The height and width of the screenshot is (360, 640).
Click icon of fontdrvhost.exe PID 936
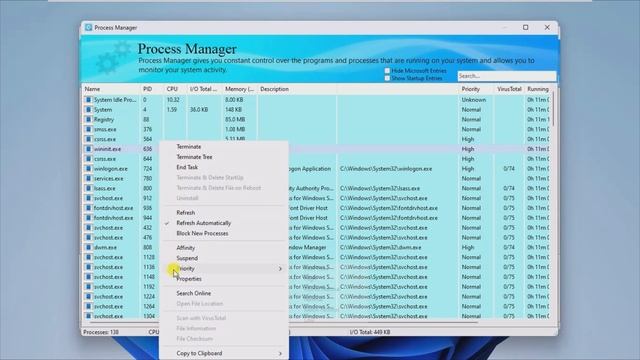pos(88,208)
